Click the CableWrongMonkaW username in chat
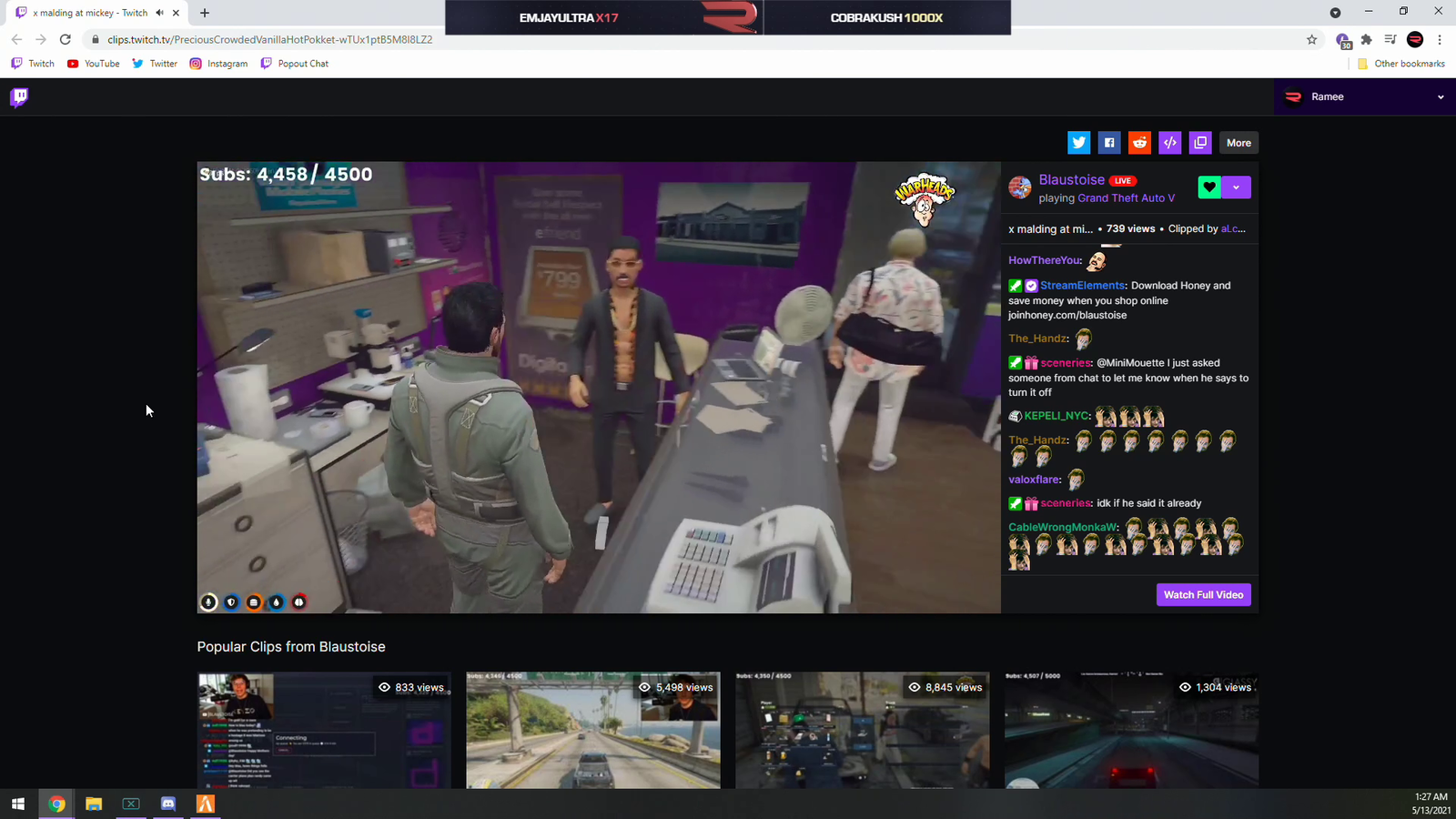Screen dimensions: 1456x819 coord(1063,528)
